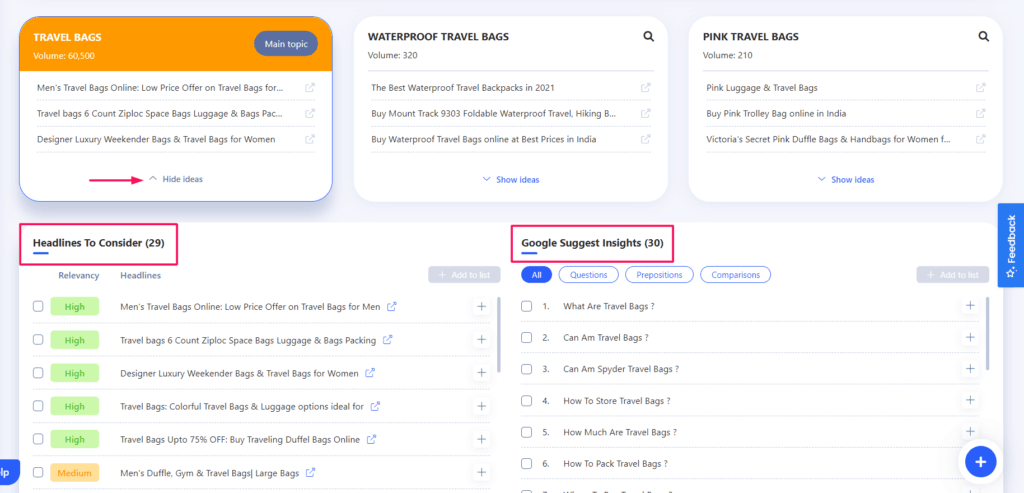Click search icon on Waterproof Travel Bags card
This screenshot has height=493, width=1024.
click(649, 37)
